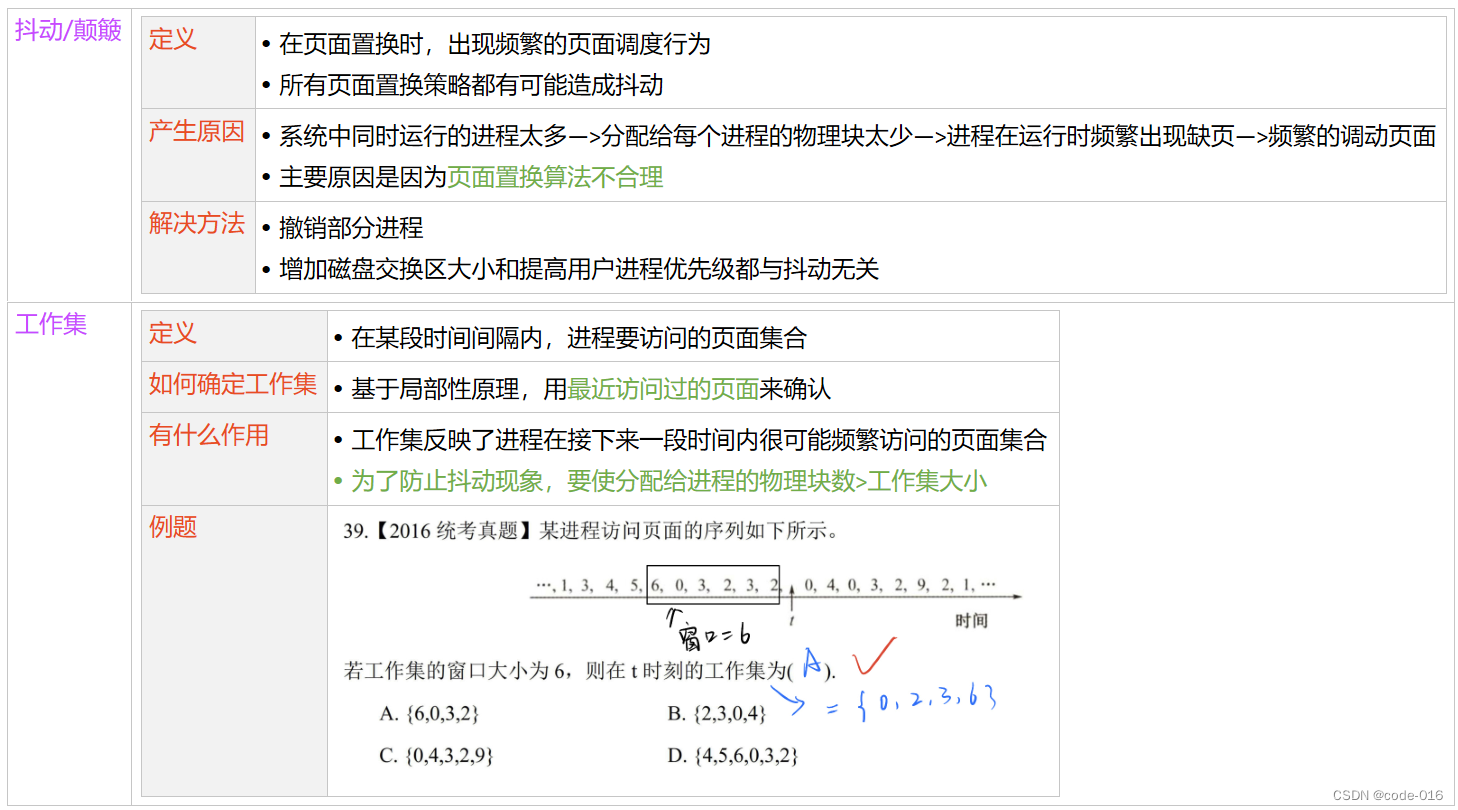Click the 例题 row header
The height and width of the screenshot is (810, 1458).
(x=170, y=526)
